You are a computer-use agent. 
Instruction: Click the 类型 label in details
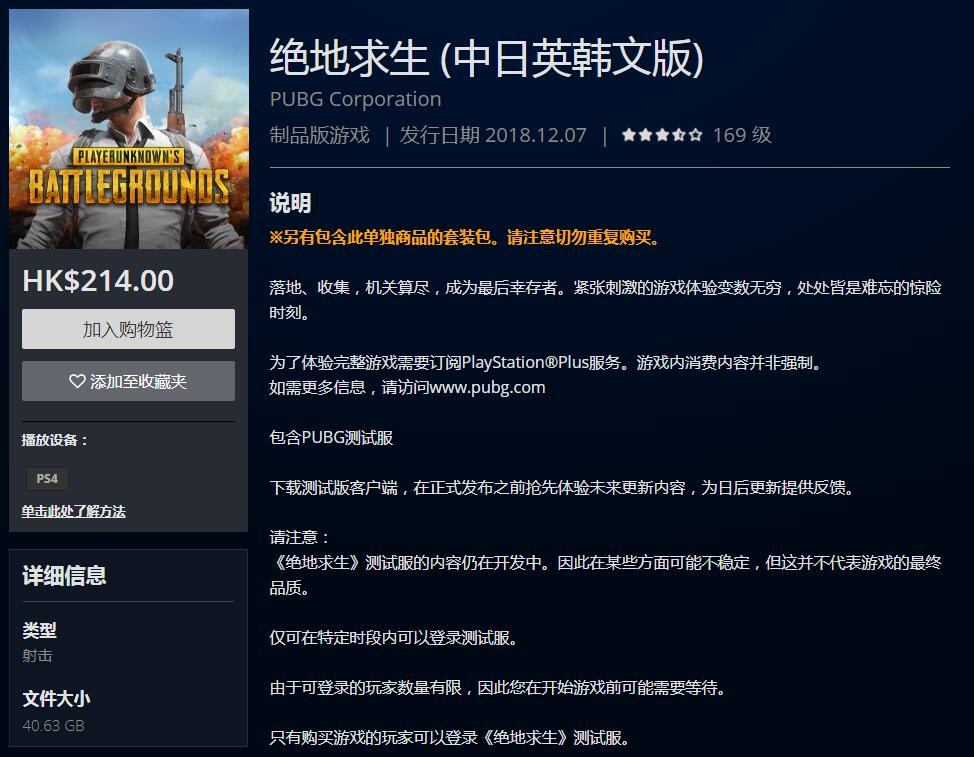coord(39,630)
